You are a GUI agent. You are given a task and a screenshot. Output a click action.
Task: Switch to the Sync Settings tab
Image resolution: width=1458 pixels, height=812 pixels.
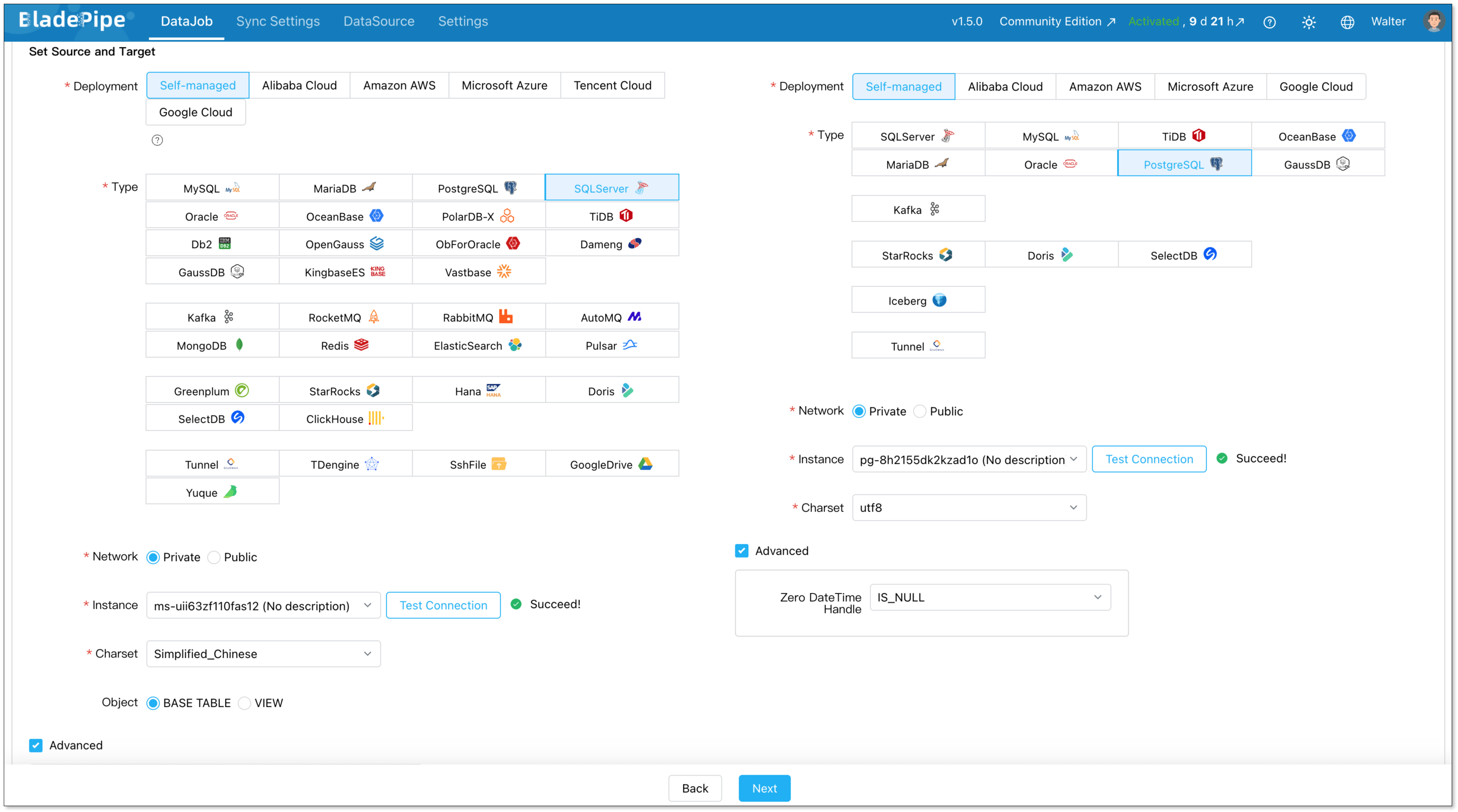click(x=278, y=21)
